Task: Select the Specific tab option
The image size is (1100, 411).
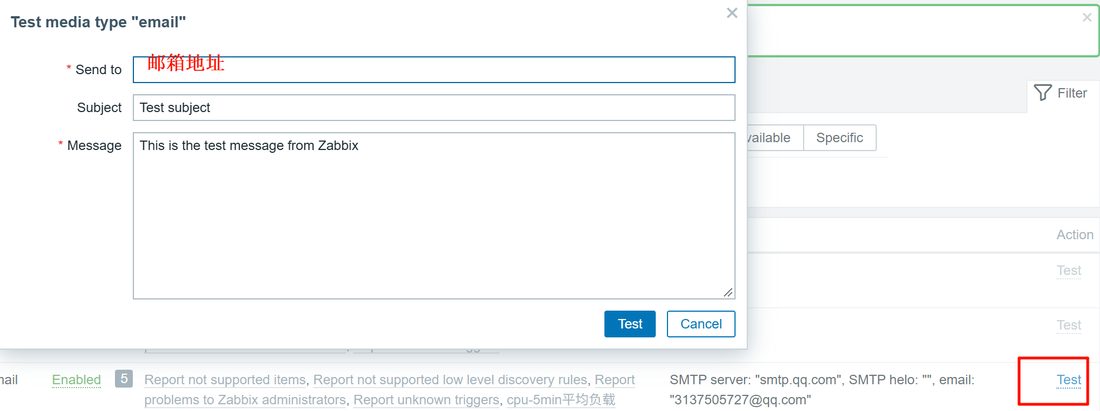Action: point(839,137)
